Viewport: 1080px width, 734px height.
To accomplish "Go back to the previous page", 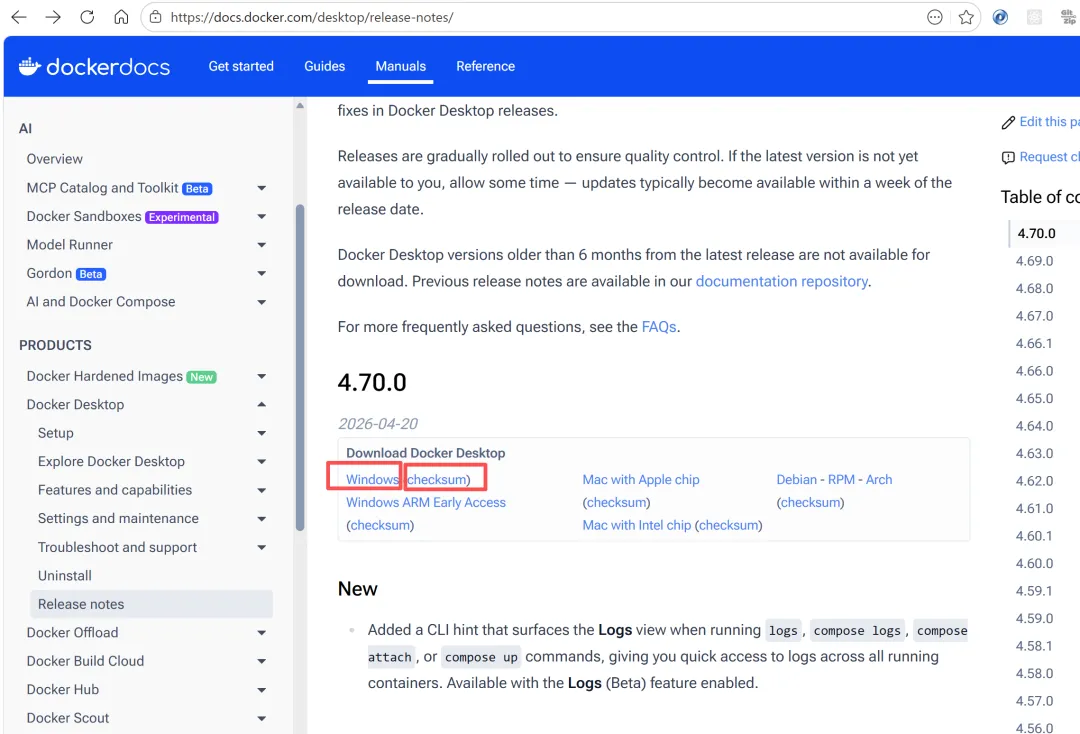I will pos(19,17).
